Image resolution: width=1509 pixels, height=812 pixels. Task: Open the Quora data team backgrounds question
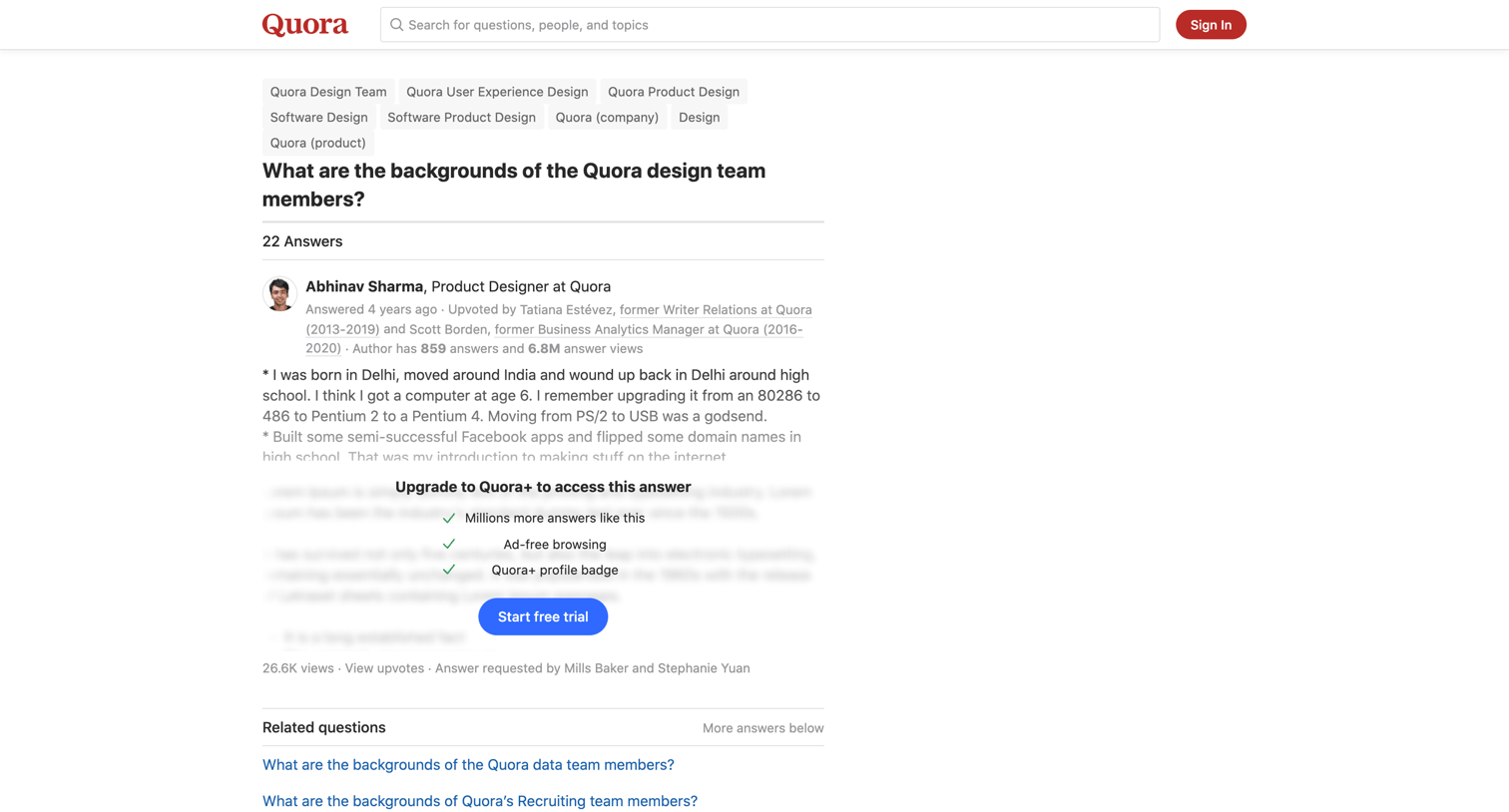tap(468, 765)
